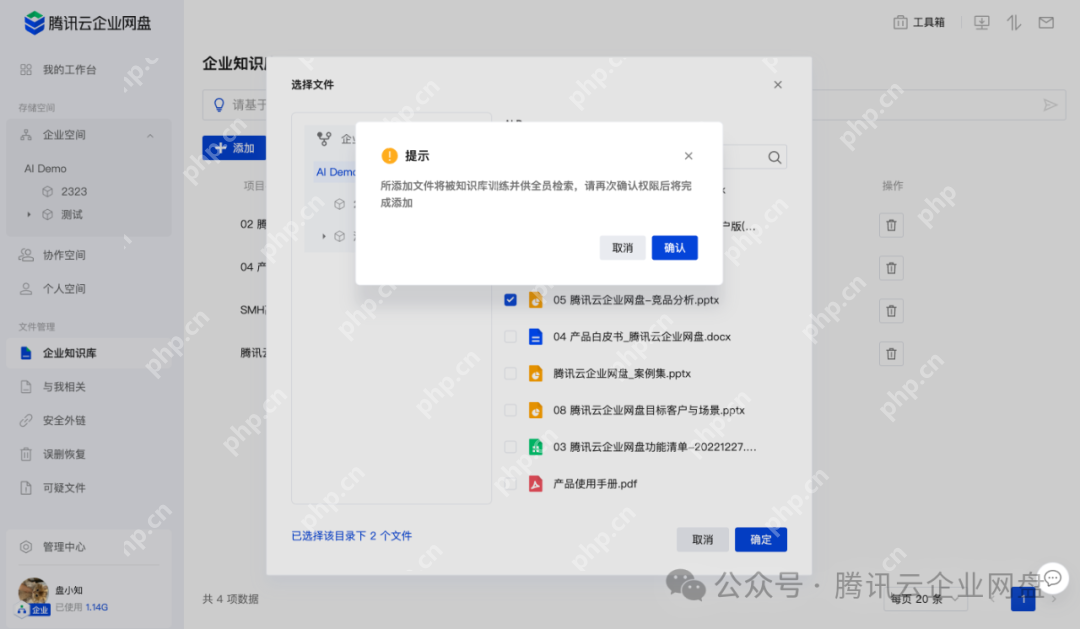Viewport: 1080px width, 629px height.
Task: Check 08 腾讯云企业网盘目标客户与场景.pptx checkbox
Action: 510,410
